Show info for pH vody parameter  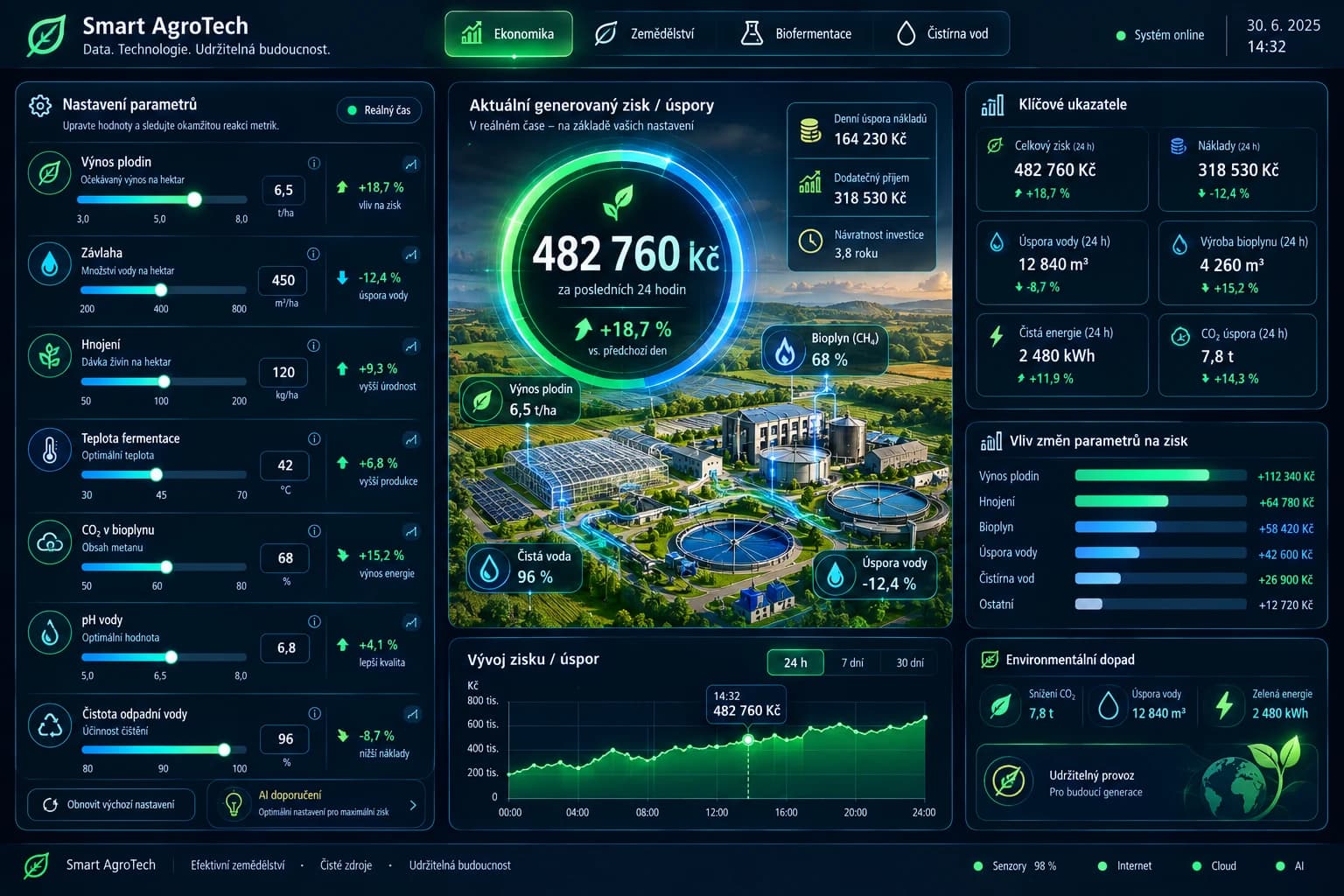[x=314, y=621]
